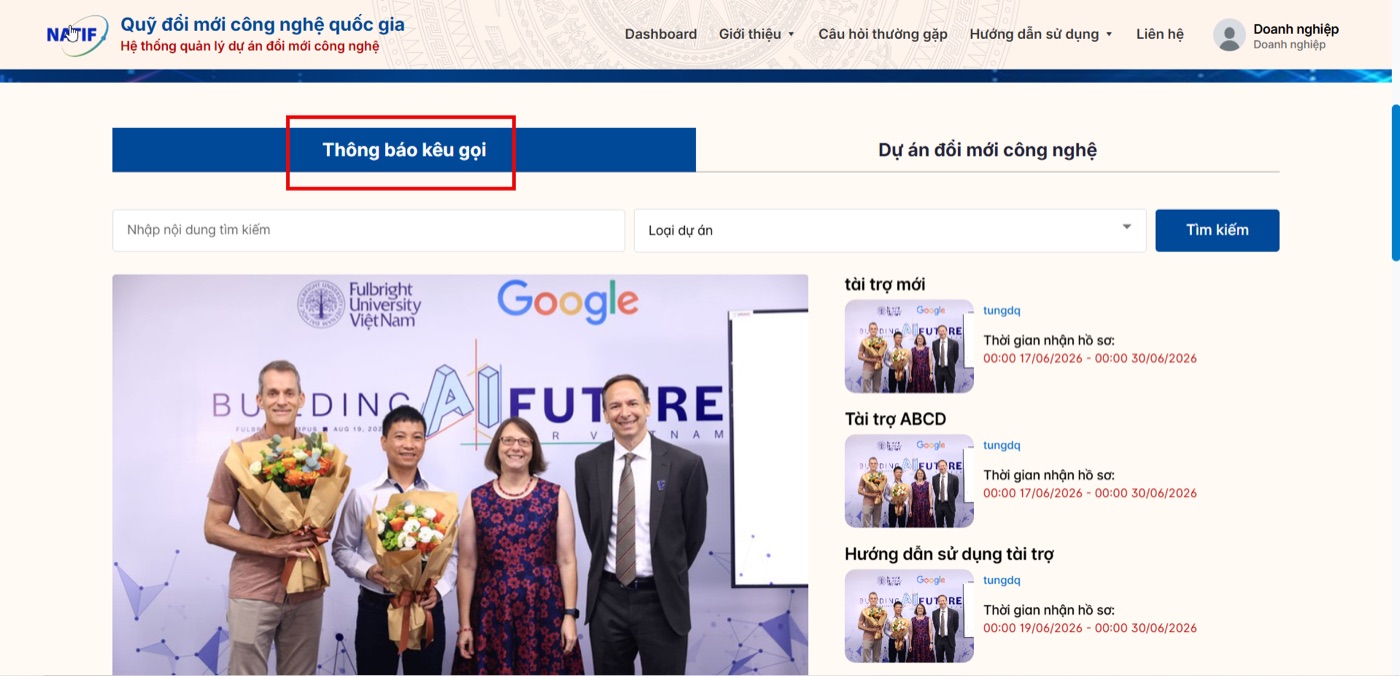Open the Loại dự án dropdown
The width and height of the screenshot is (1400, 676).
(890, 230)
